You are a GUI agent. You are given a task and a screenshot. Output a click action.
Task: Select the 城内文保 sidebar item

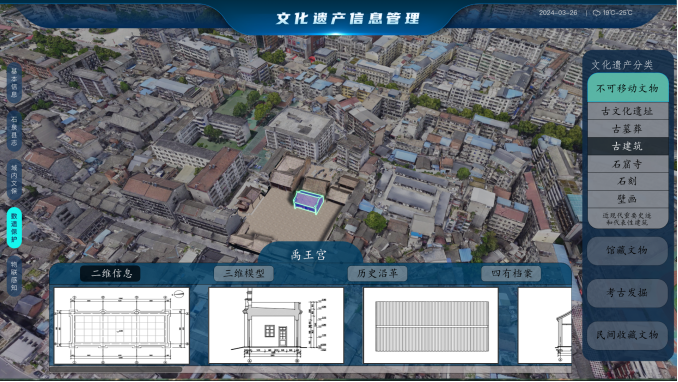(14, 179)
